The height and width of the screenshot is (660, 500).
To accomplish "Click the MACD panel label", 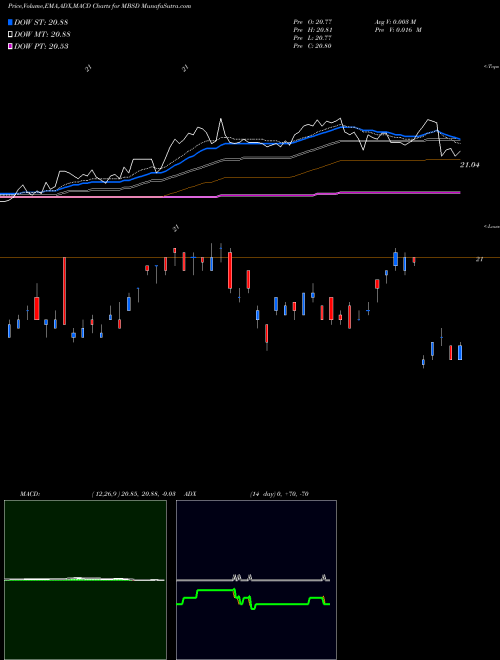I will coord(30,494).
